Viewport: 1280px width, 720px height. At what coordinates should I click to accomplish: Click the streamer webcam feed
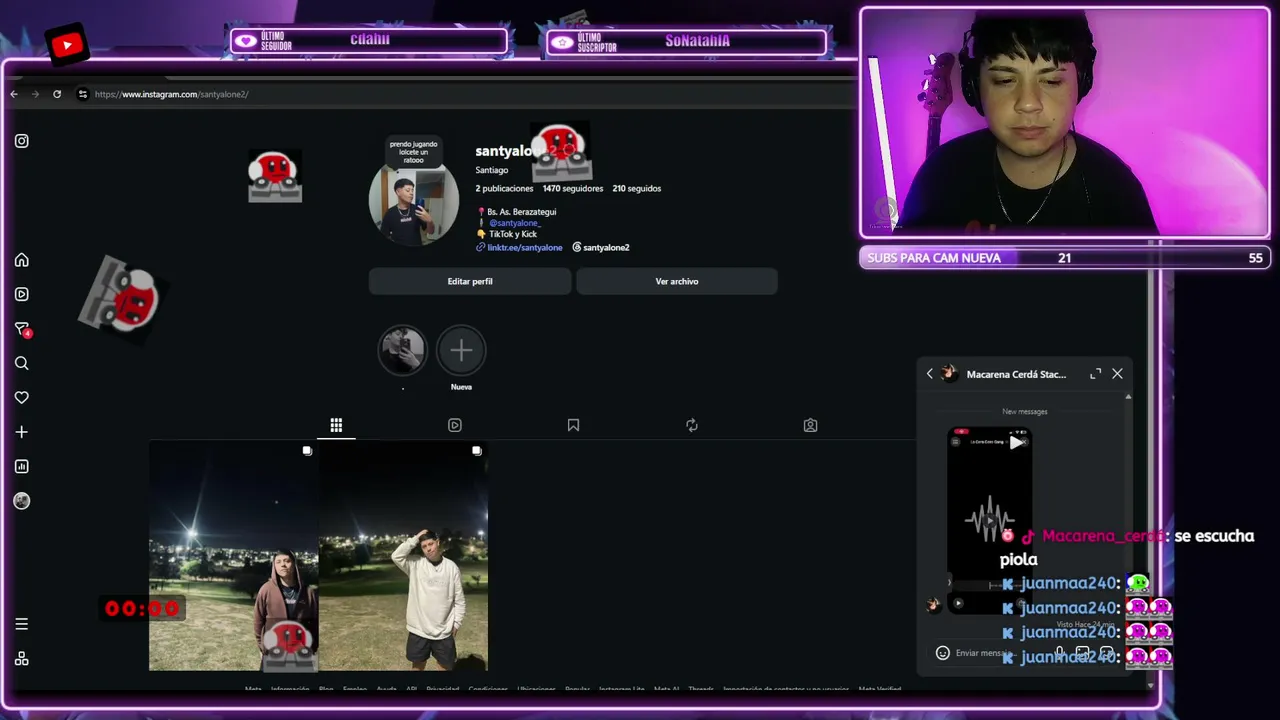click(1065, 123)
